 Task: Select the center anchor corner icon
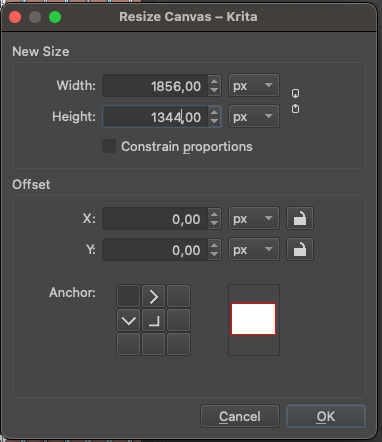tap(153, 320)
